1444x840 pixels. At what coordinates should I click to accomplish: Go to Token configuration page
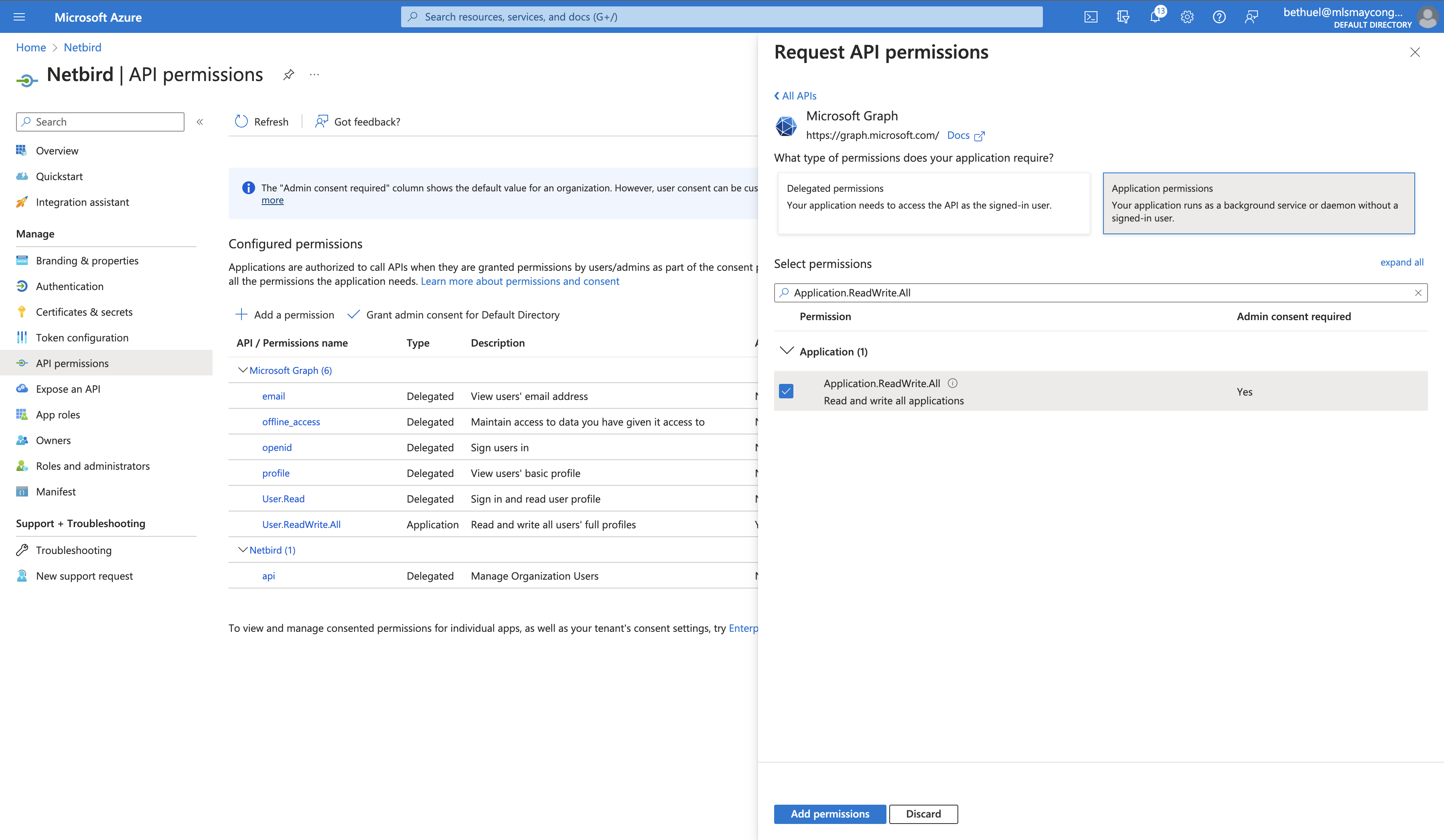[x=82, y=337]
